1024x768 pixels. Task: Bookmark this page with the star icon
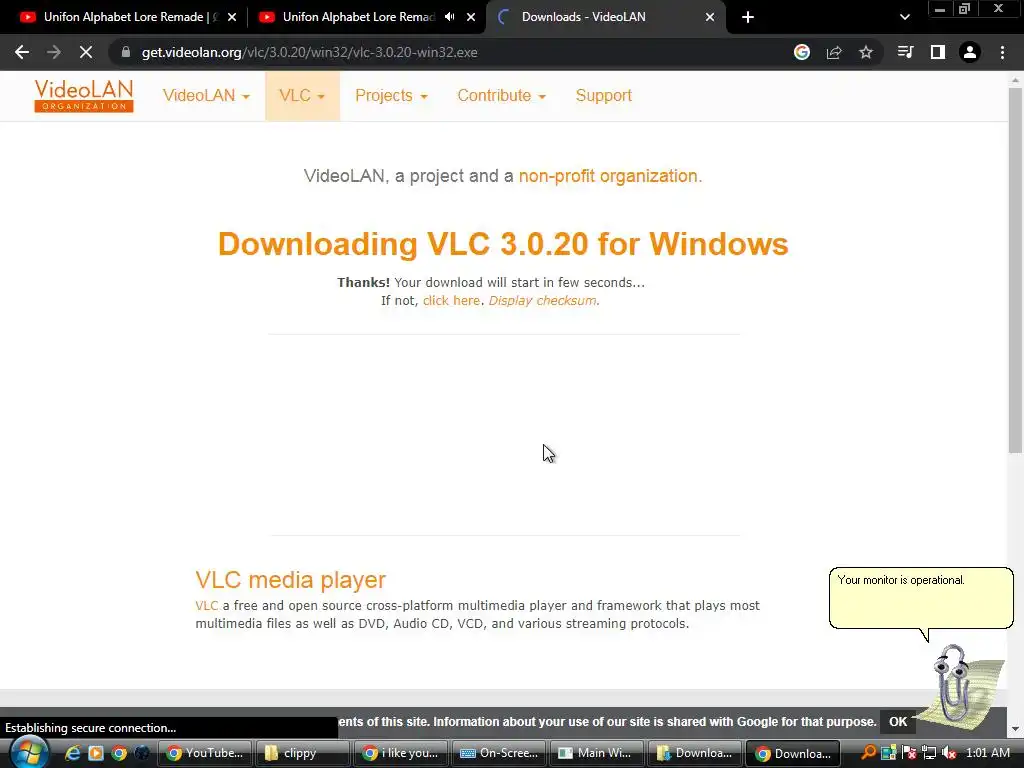pos(866,52)
